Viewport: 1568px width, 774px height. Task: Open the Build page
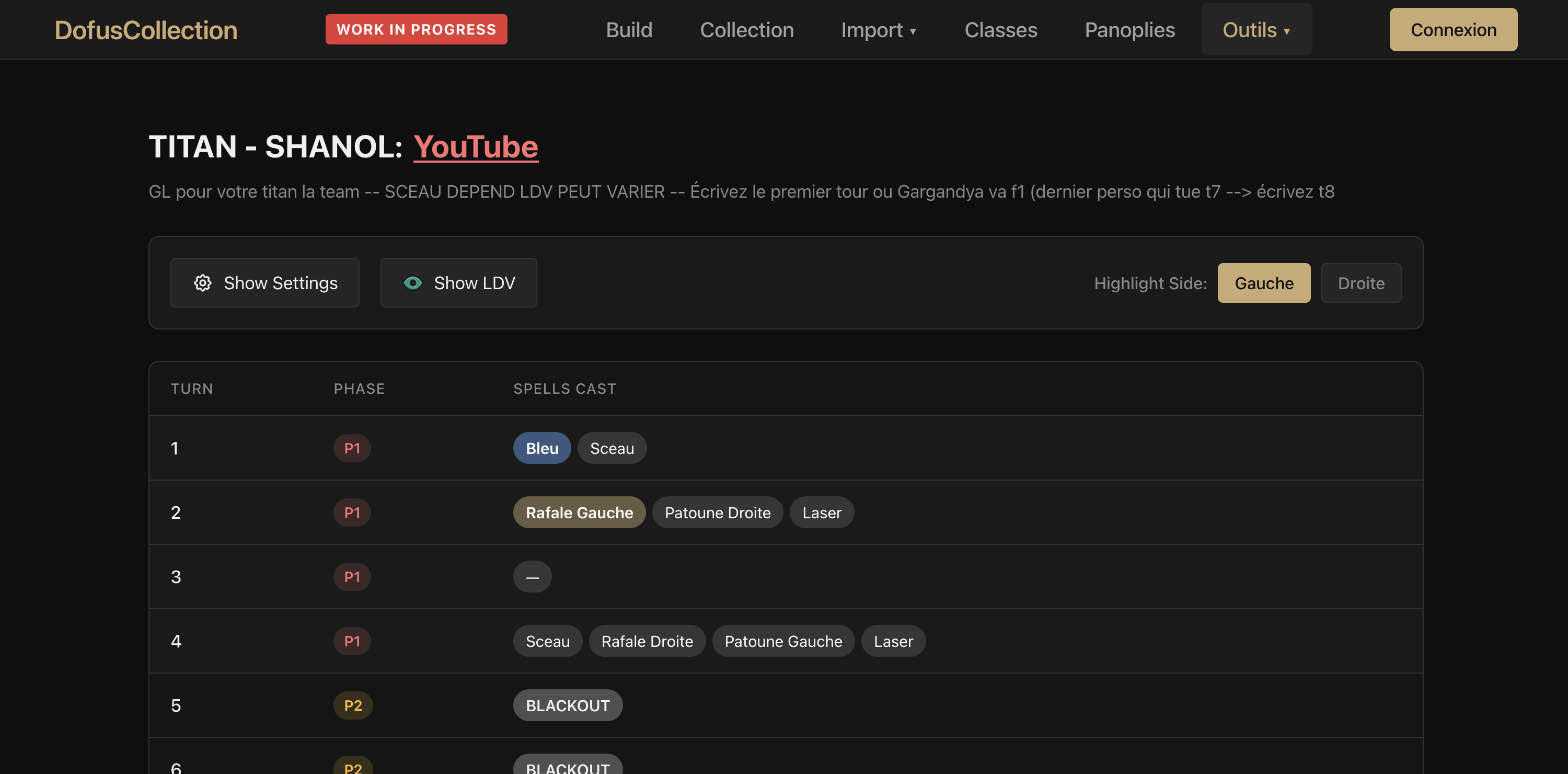click(x=629, y=30)
